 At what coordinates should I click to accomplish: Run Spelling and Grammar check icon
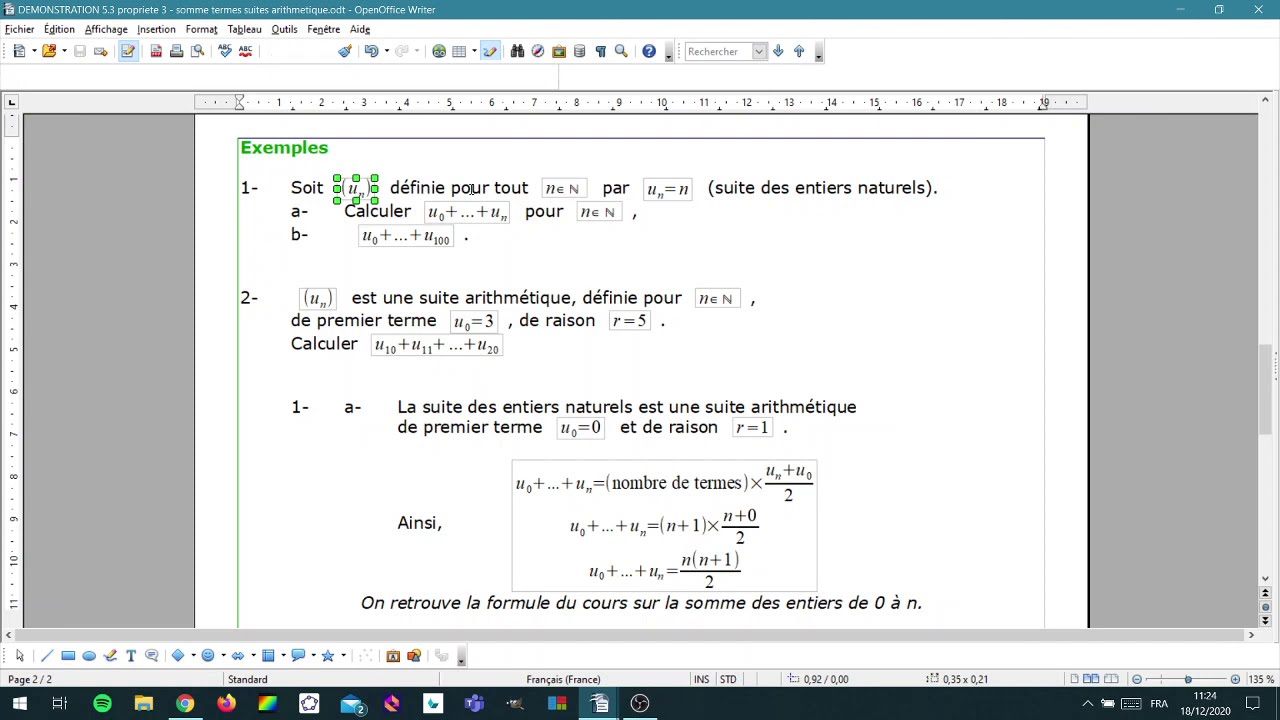point(224,51)
